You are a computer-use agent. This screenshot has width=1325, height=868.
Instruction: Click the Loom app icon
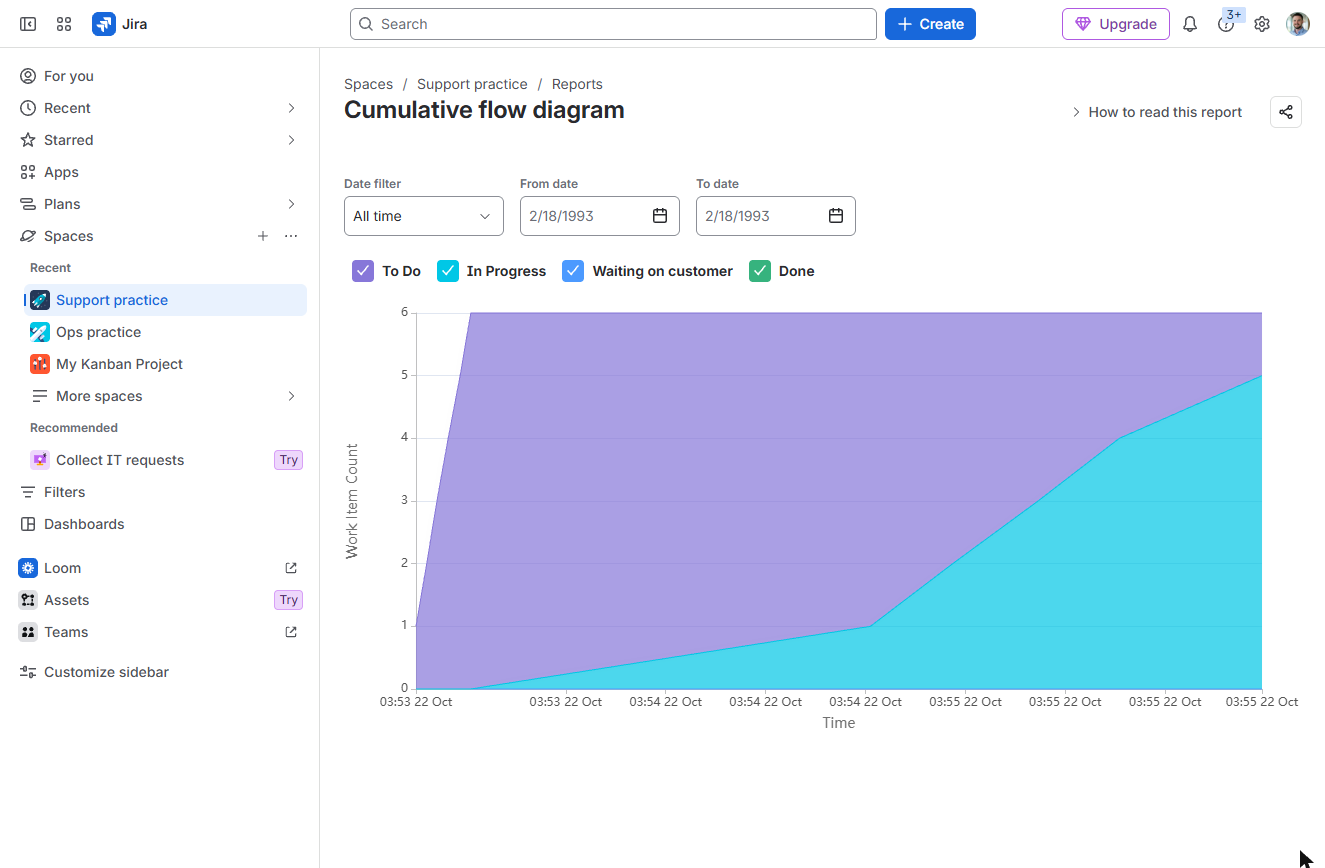[28, 568]
